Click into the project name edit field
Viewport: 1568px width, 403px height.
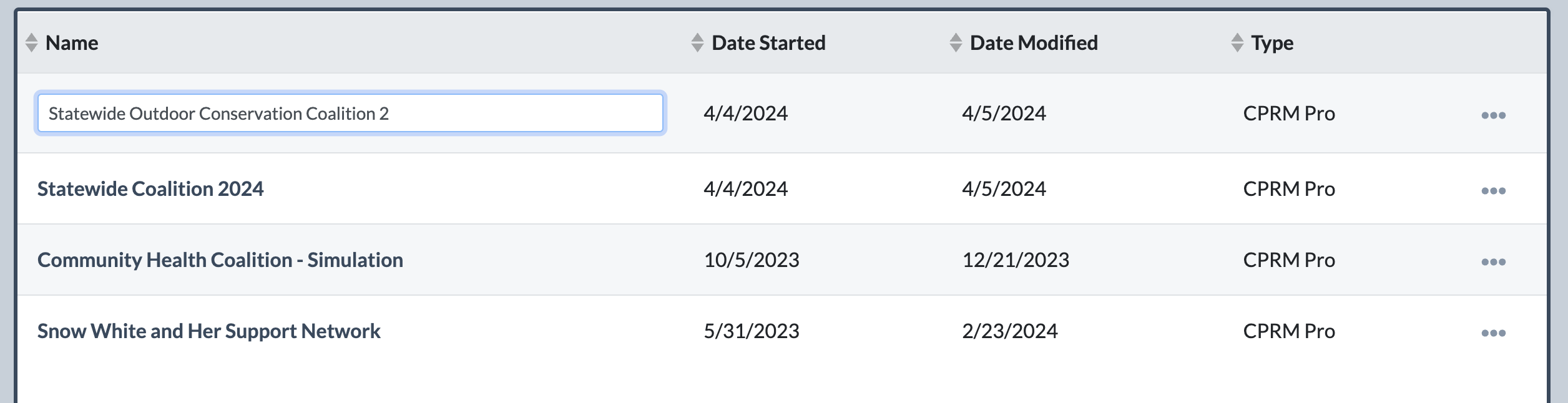coord(350,113)
